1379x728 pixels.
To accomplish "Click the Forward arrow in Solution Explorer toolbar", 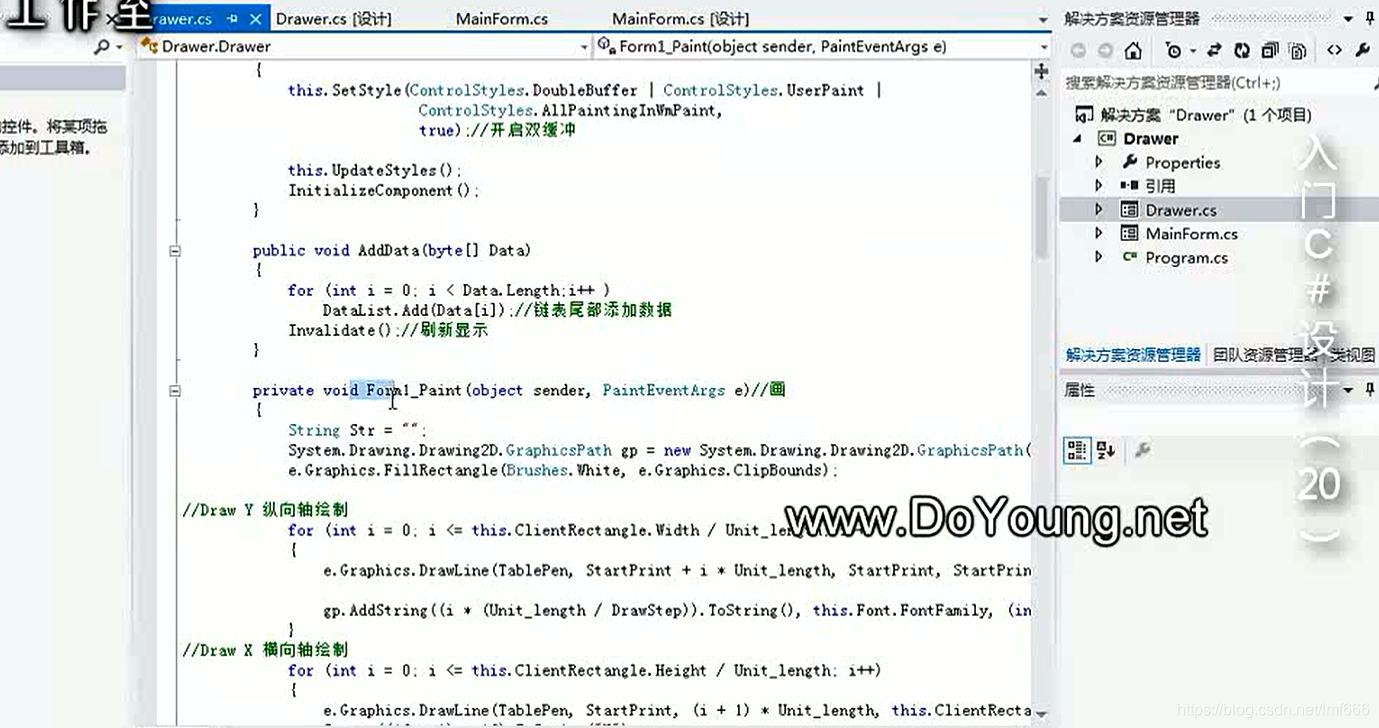I will (1105, 51).
